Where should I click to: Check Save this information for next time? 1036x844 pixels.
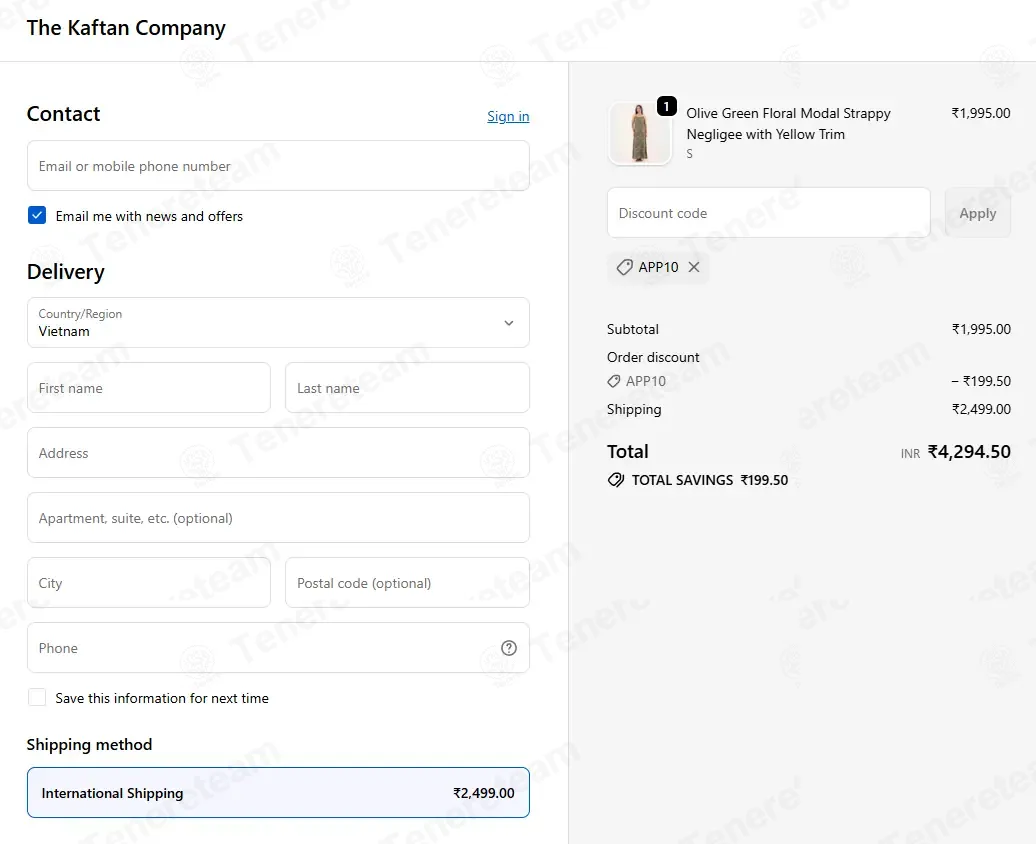click(37, 697)
